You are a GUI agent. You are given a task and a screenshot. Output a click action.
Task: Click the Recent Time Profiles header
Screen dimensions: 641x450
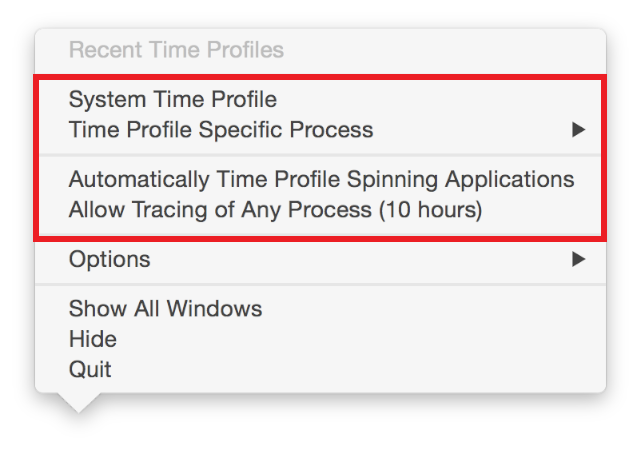click(x=176, y=49)
